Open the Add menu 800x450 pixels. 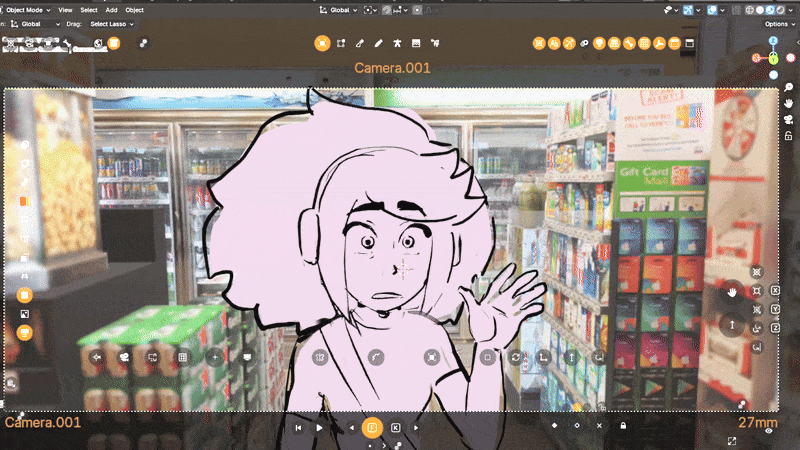111,10
